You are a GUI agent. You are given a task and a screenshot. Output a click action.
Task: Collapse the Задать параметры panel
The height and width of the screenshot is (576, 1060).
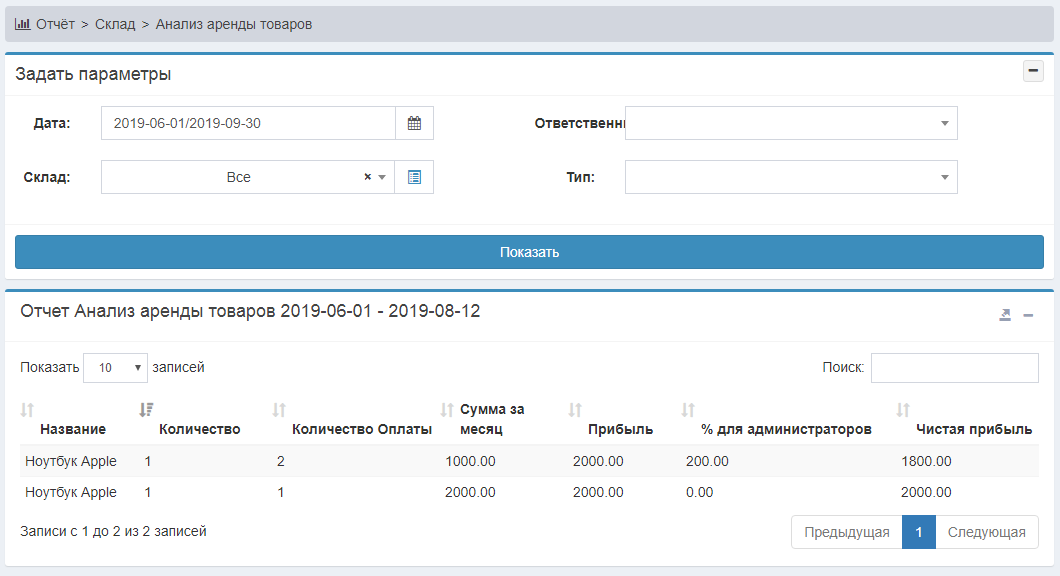point(1033,72)
